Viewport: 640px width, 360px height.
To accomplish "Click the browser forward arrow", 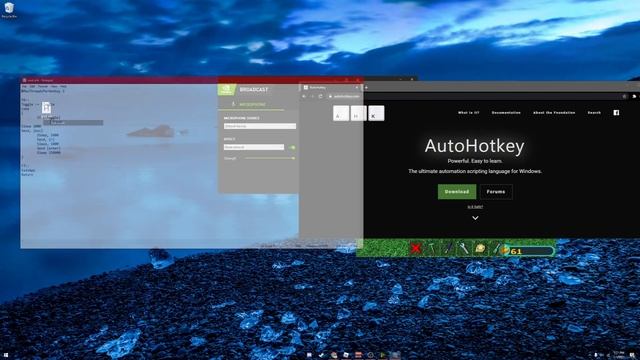I will [312, 96].
